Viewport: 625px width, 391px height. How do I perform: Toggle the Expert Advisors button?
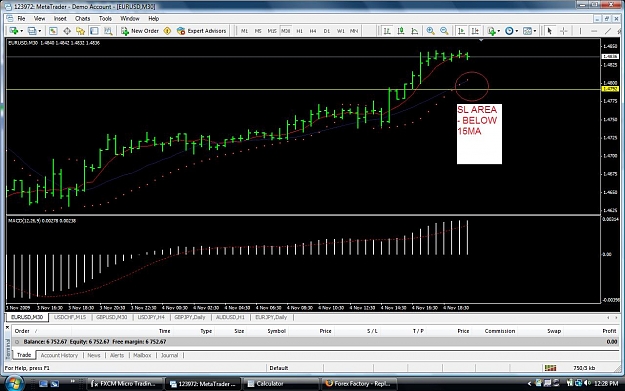coord(202,31)
